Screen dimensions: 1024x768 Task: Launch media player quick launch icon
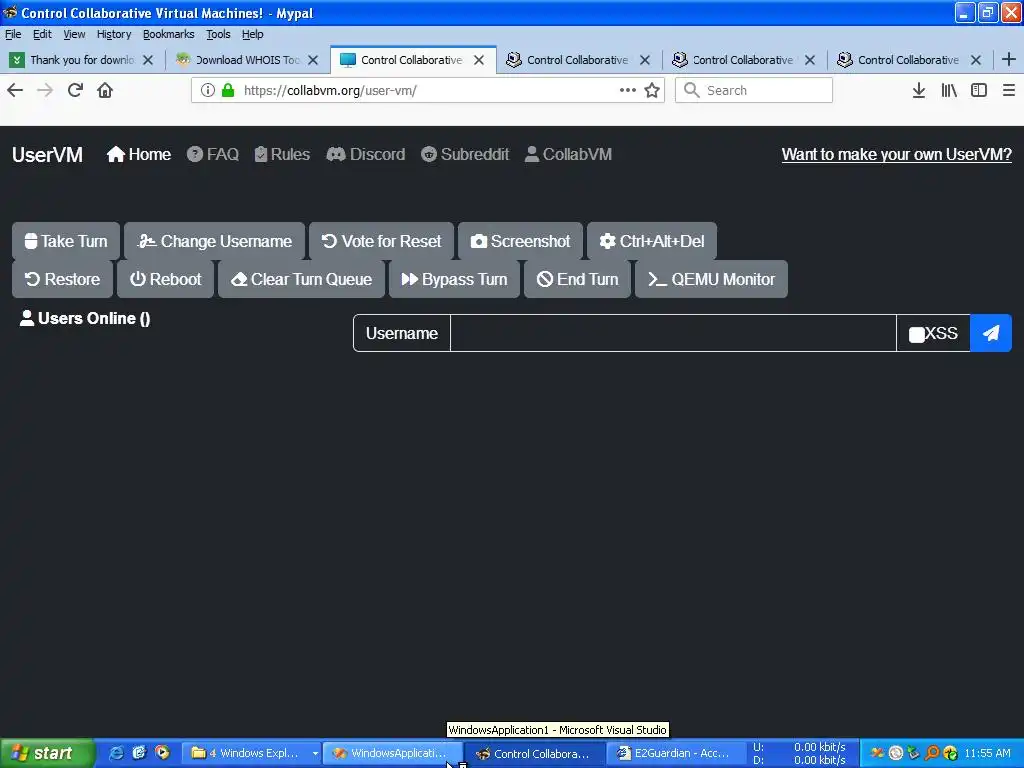162,753
